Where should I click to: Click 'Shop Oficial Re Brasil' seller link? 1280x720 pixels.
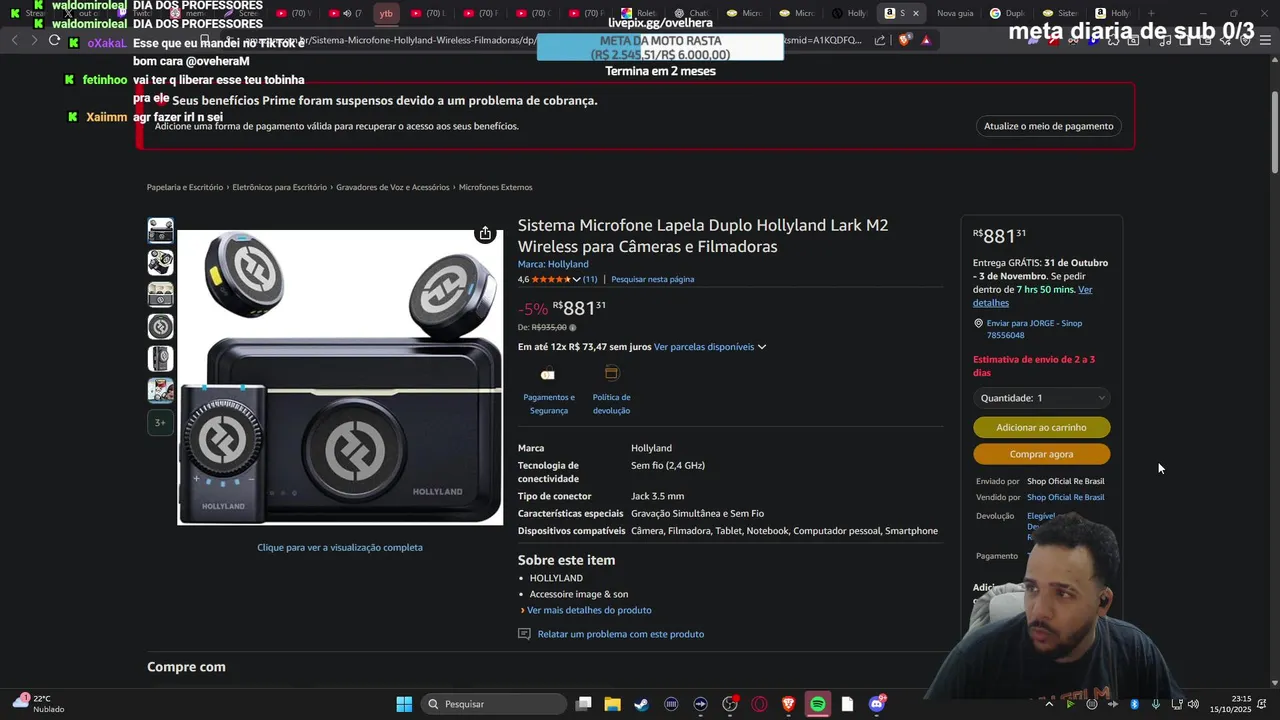tap(1065, 497)
